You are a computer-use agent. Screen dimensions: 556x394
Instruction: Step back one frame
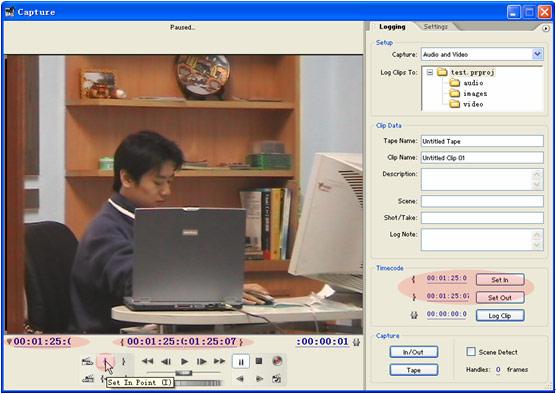coord(166,361)
